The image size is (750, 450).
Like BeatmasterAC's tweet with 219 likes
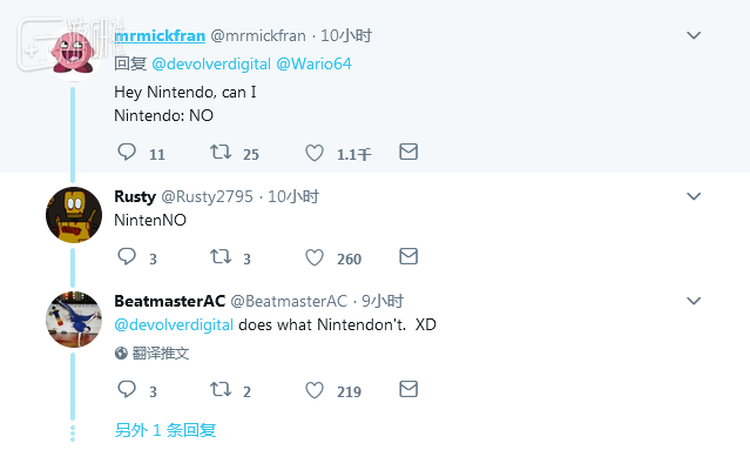tap(314, 390)
